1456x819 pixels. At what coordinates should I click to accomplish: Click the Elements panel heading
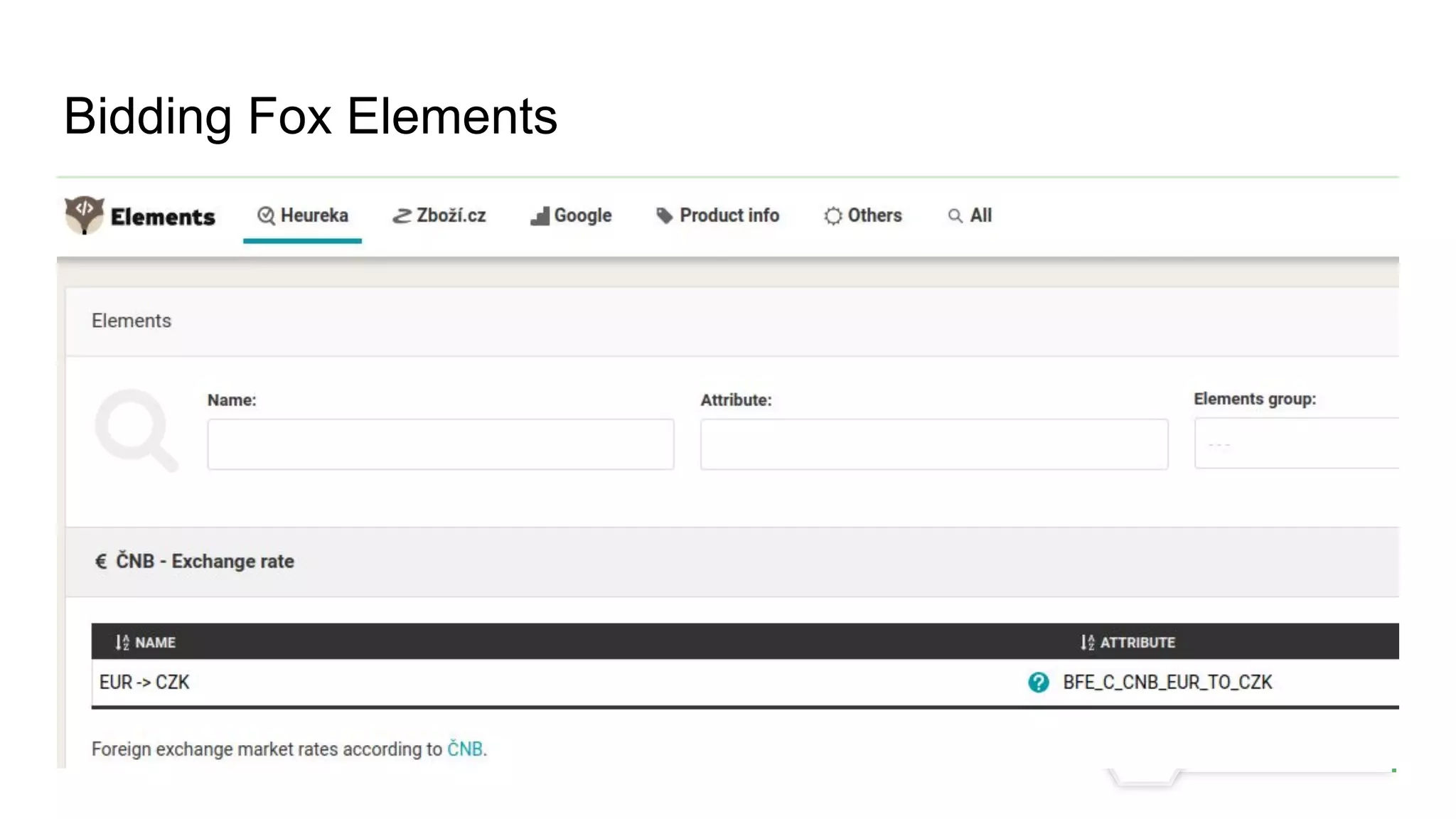pos(132,321)
